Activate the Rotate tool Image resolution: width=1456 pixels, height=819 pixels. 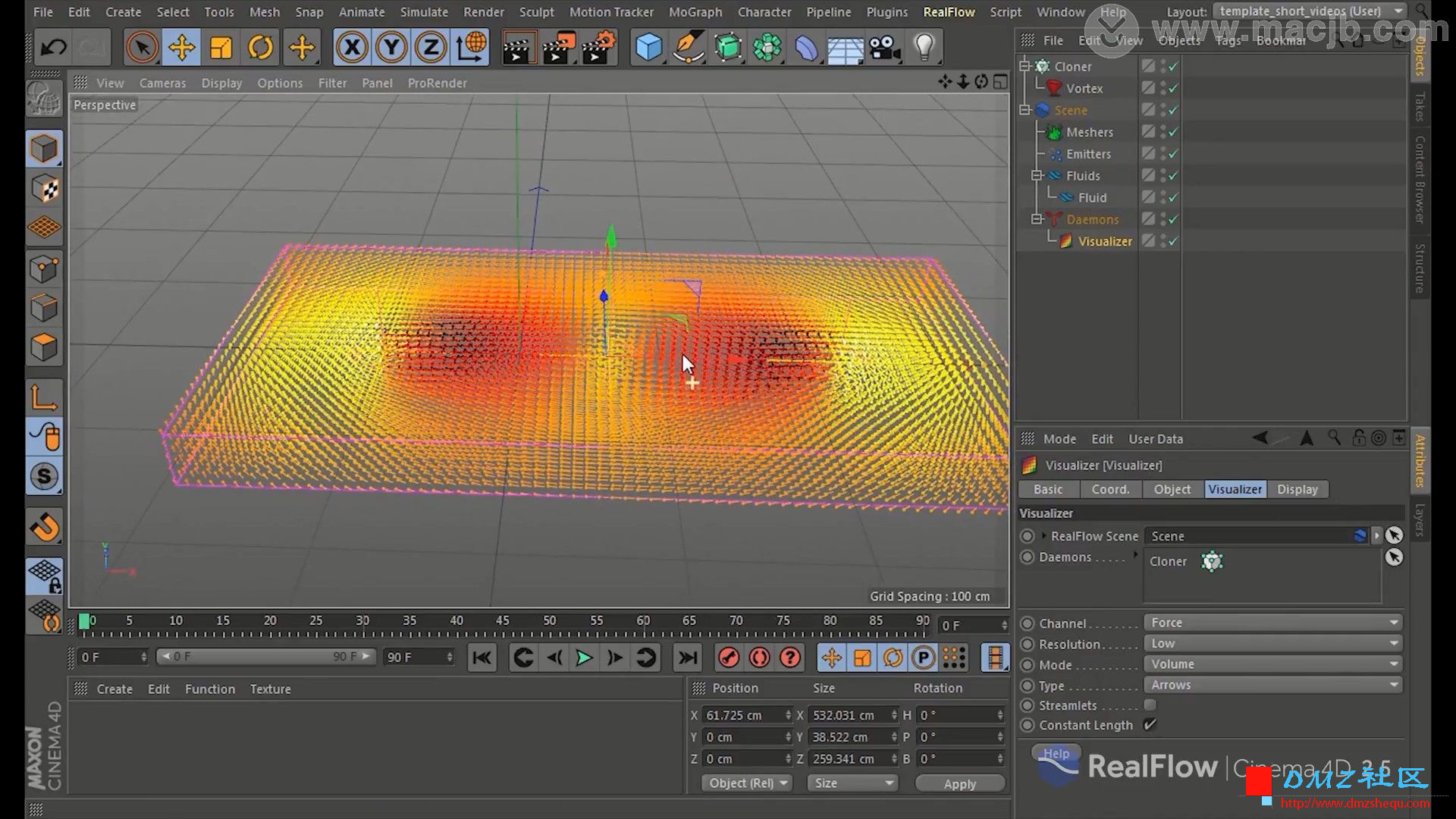point(260,48)
